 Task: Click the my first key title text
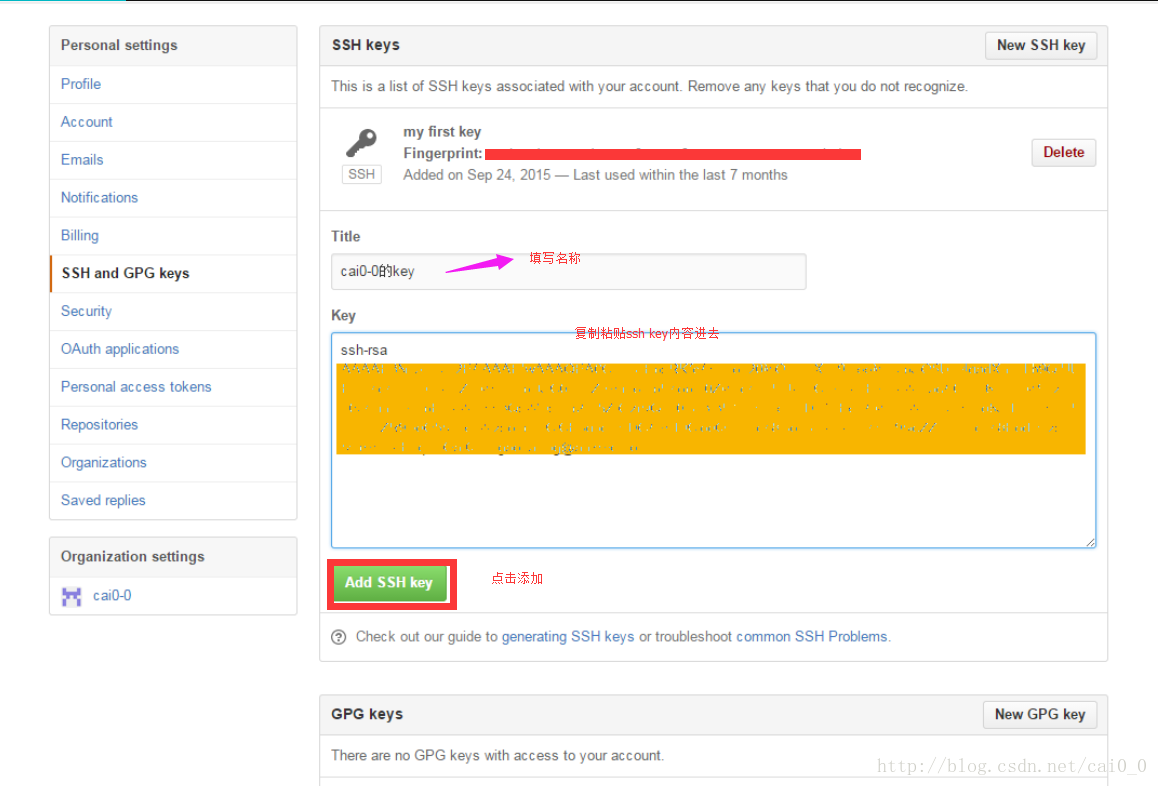click(442, 132)
